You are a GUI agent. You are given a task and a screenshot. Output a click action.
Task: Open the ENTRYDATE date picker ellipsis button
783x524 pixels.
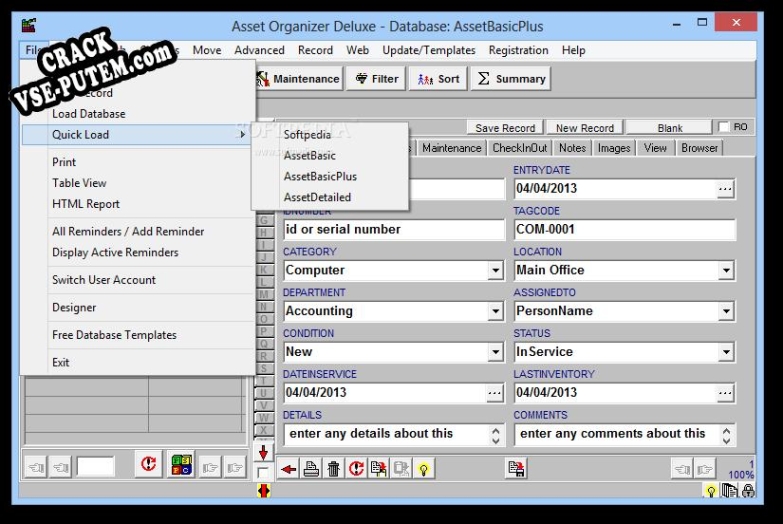tap(725, 189)
